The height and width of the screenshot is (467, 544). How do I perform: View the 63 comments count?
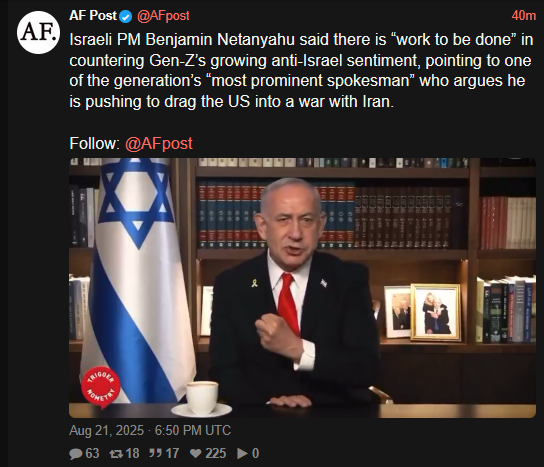pos(92,453)
